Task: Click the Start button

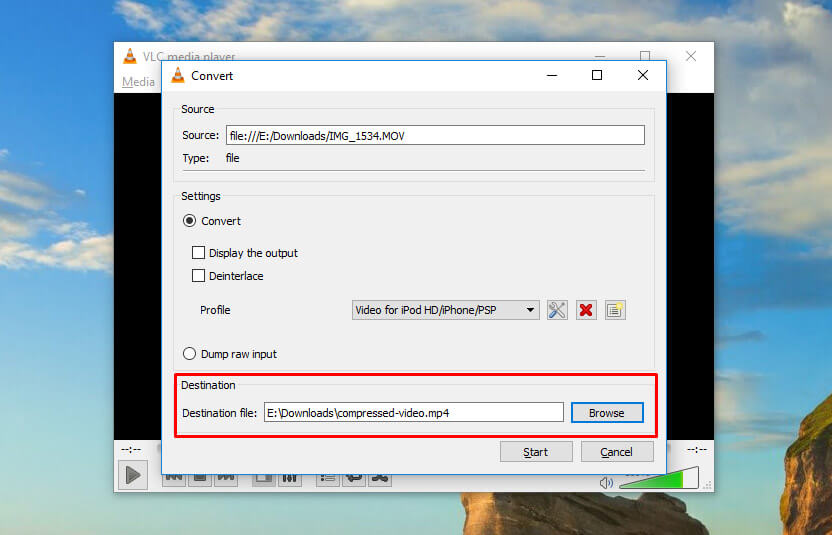Action: click(x=536, y=452)
